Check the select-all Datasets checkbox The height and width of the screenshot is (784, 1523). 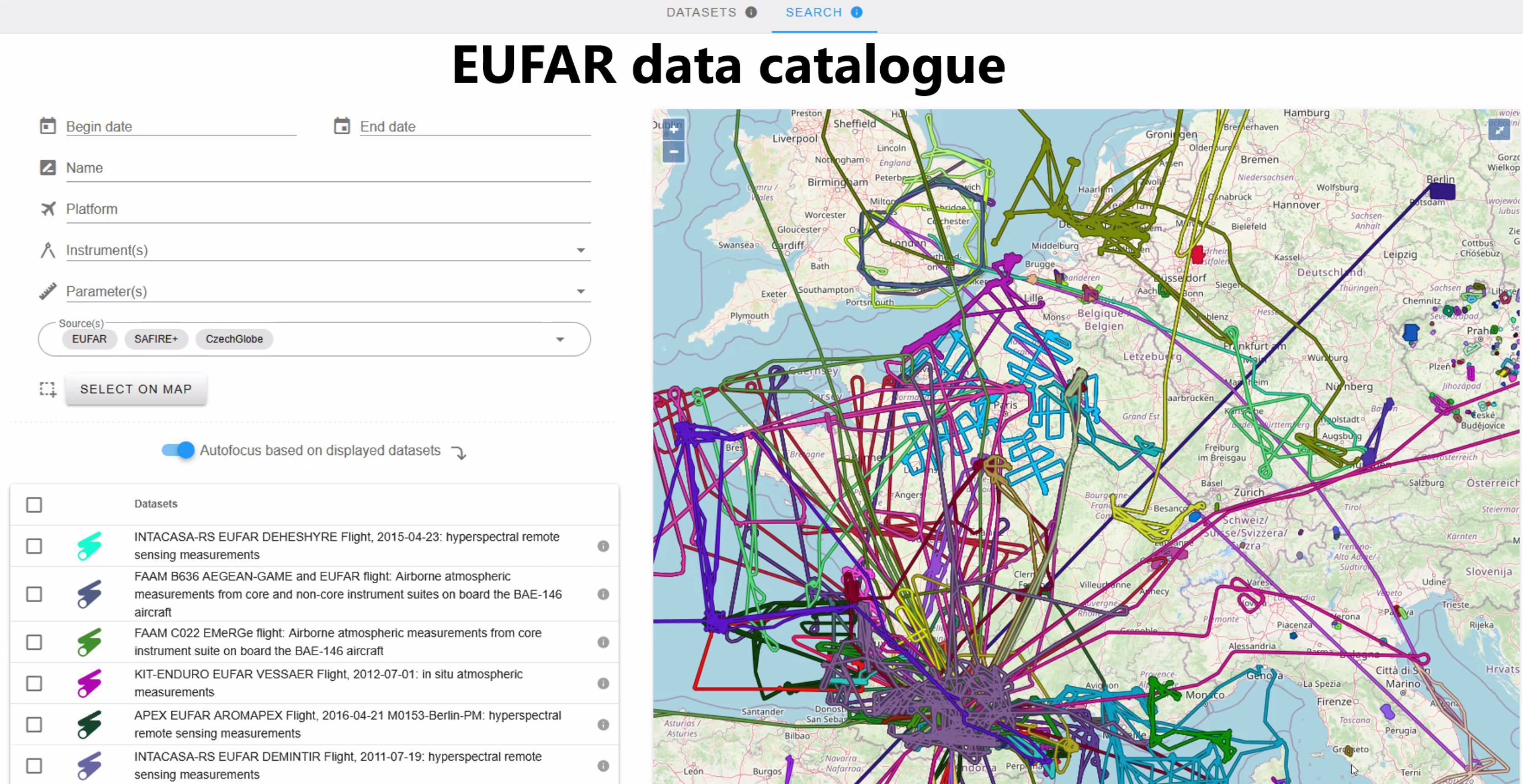tap(34, 505)
